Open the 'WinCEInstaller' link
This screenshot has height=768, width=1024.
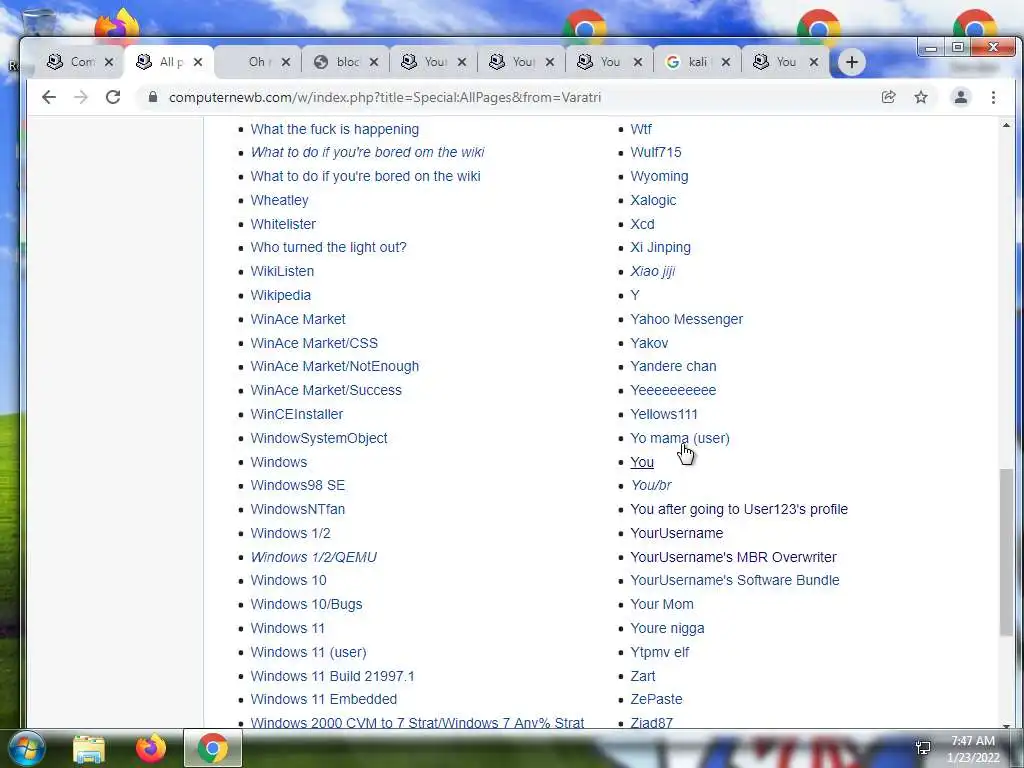[x=296, y=414]
